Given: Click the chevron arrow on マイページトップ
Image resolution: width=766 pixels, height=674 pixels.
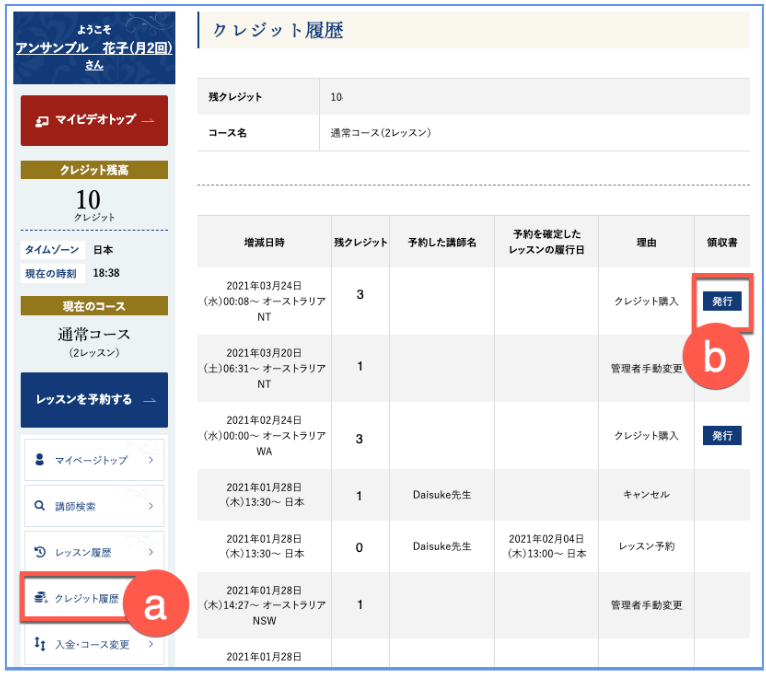Looking at the screenshot, I should (x=150, y=460).
